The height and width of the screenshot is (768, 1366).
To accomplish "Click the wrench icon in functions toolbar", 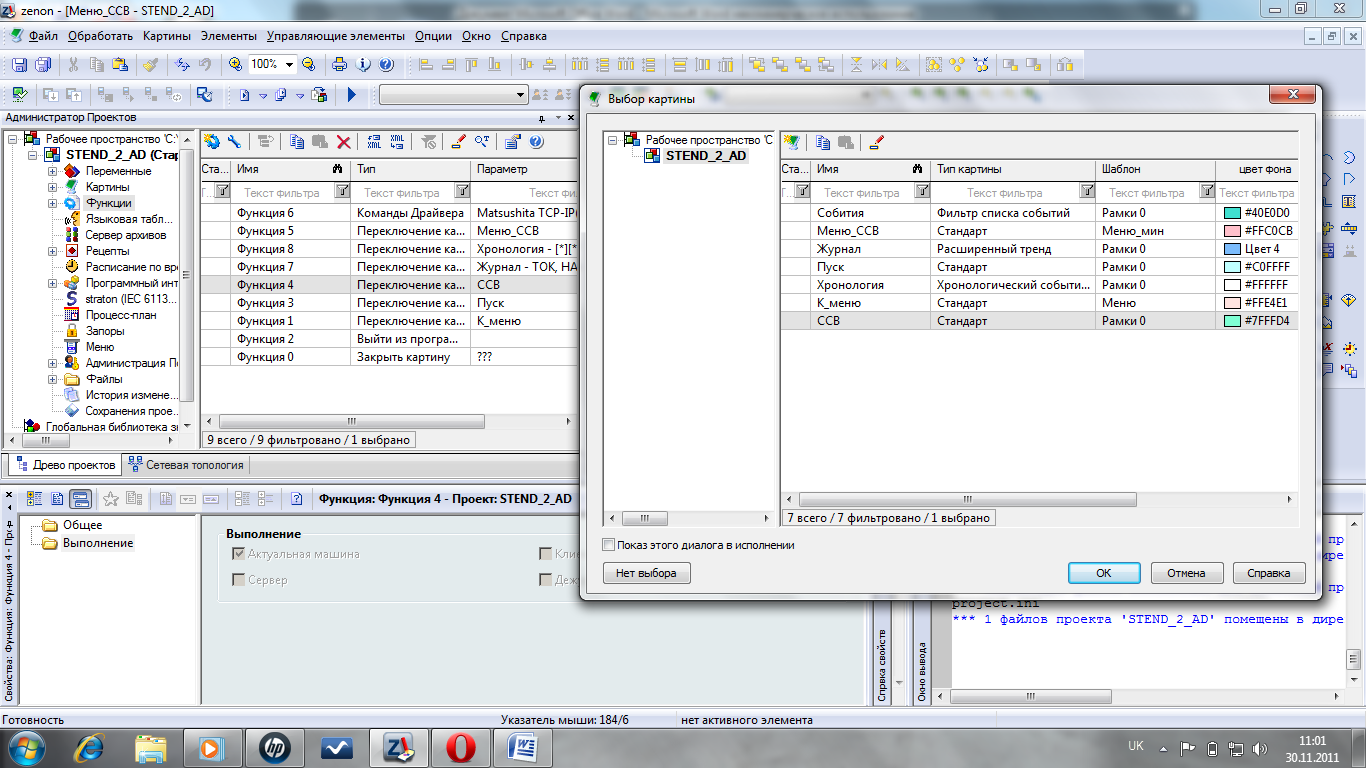I will point(234,142).
